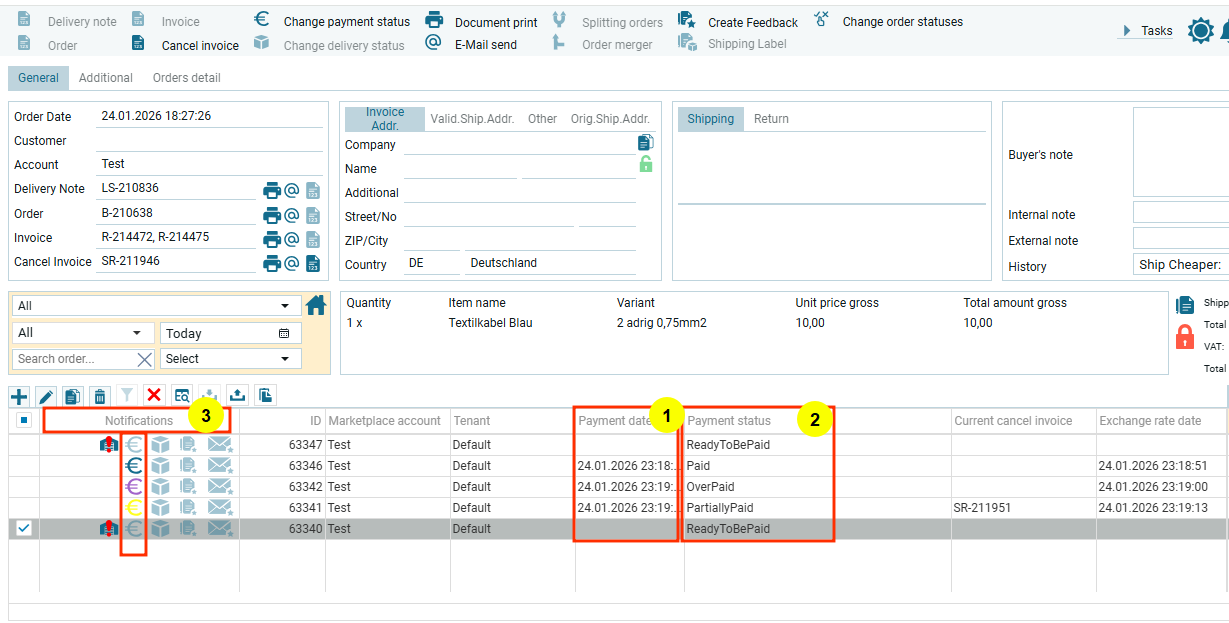This screenshot has height=623, width=1229.
Task: Print the Delivery Note with printer icon
Action: click(271, 190)
